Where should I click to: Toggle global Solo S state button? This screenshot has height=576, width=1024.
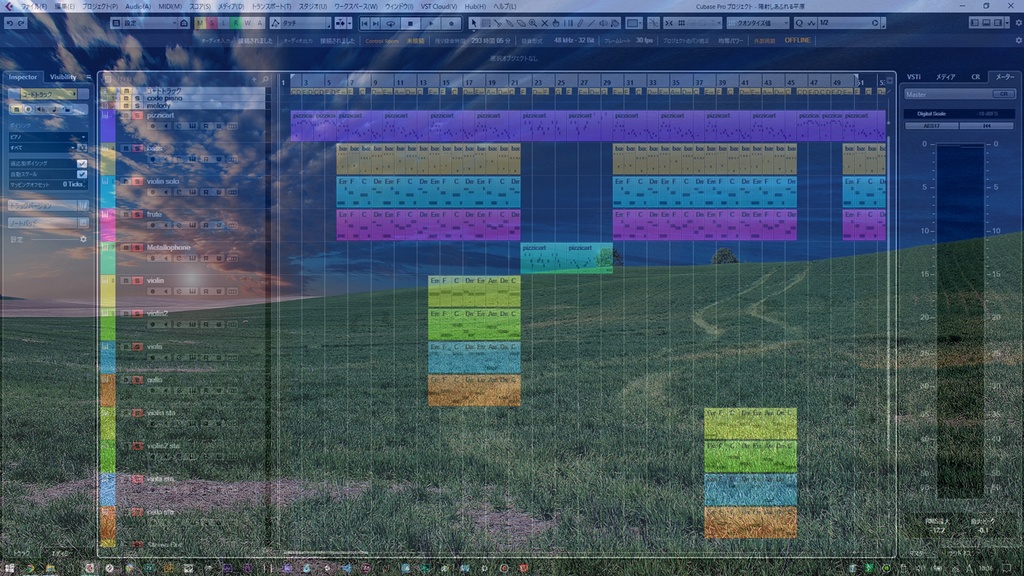(212, 23)
